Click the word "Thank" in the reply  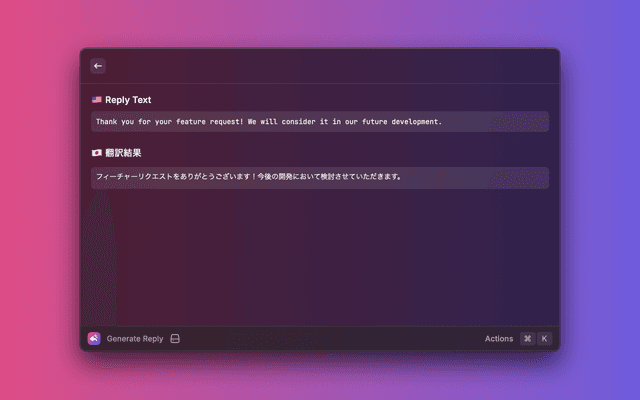[x=107, y=122]
